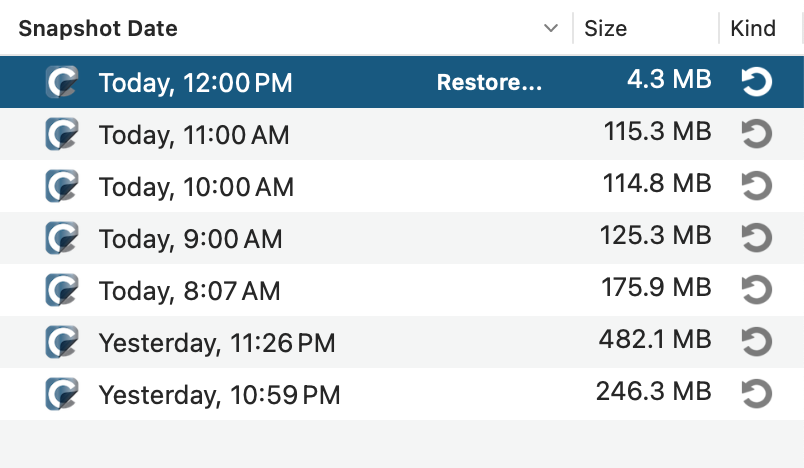Image resolution: width=804 pixels, height=468 pixels.
Task: Click snapshot icon beside Yesterday 11:26 PM
Action: (x=62, y=342)
